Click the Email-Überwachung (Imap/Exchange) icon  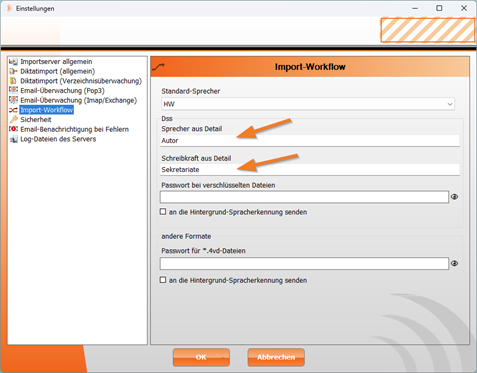pyautogui.click(x=13, y=100)
